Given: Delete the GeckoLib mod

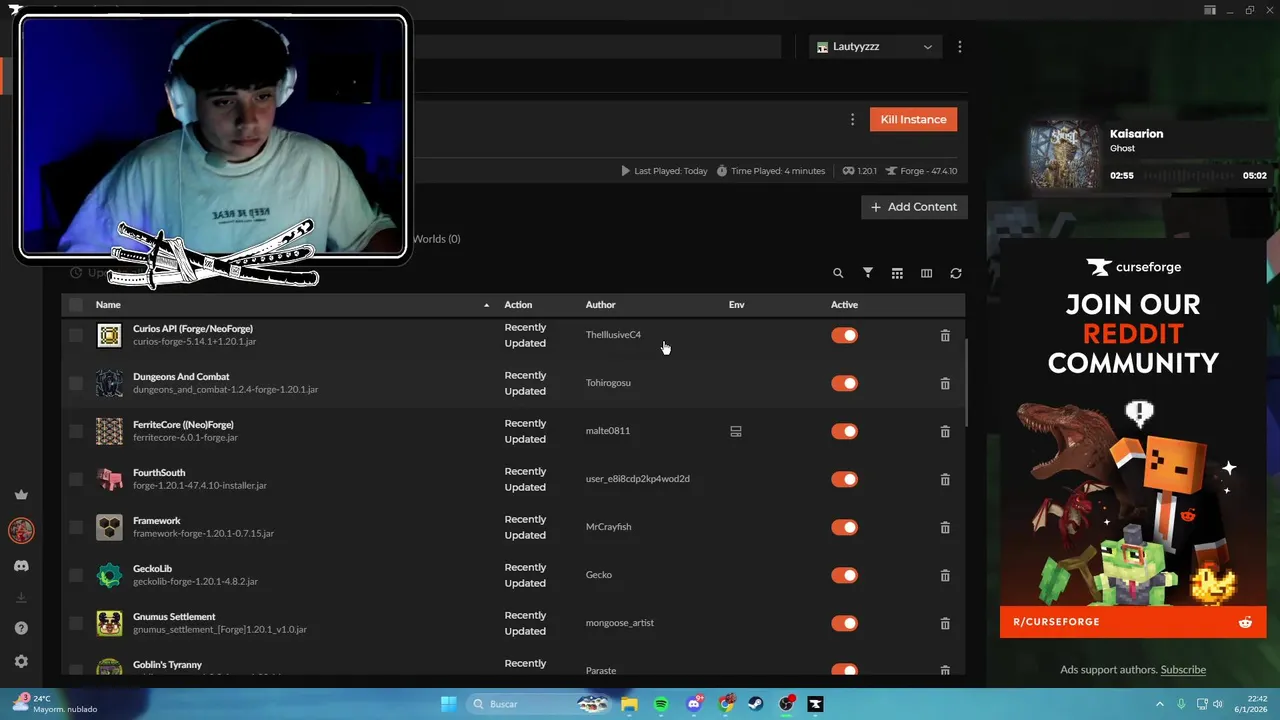Looking at the screenshot, I should (945, 576).
